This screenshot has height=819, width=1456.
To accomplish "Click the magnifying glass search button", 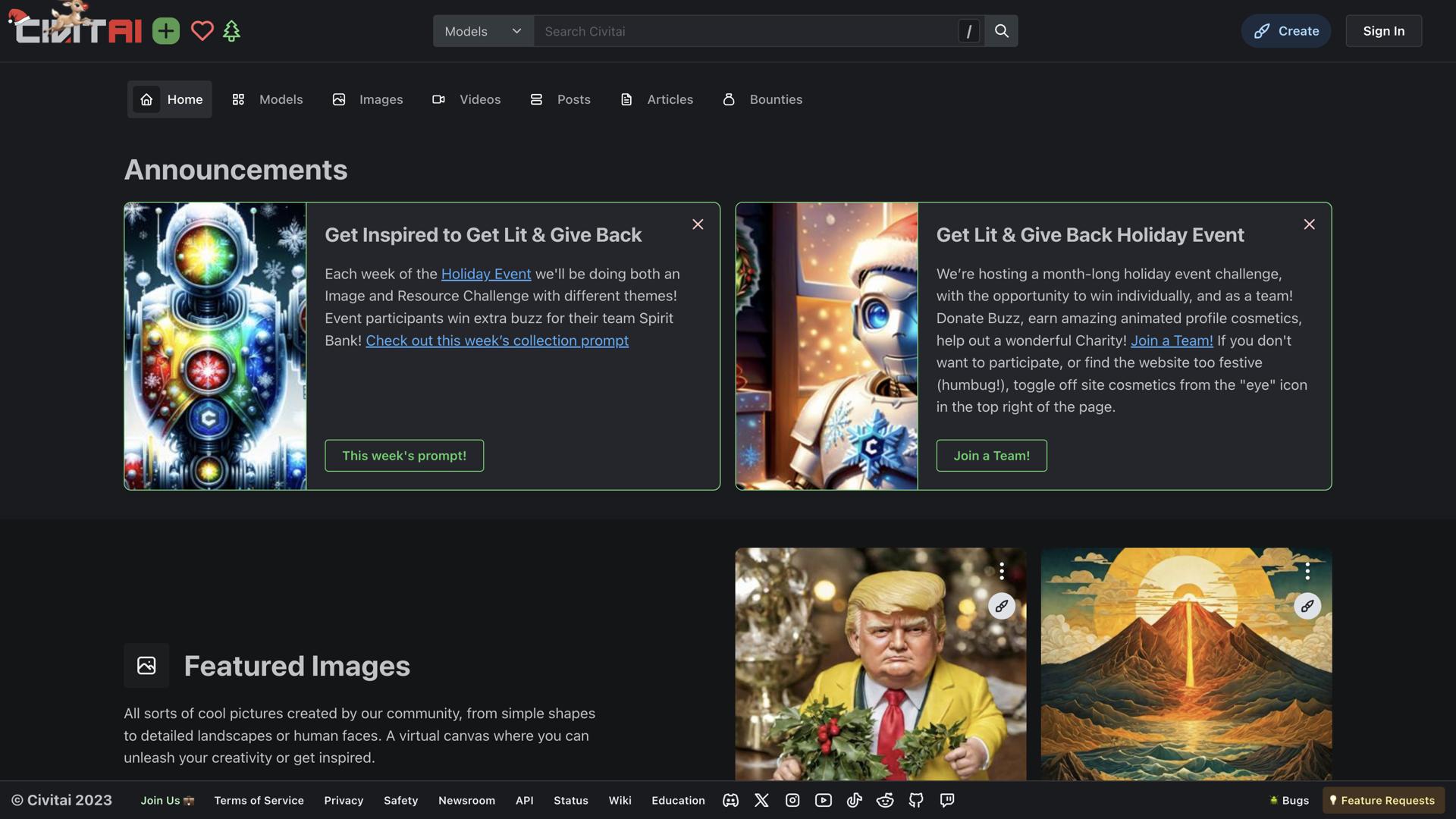I will (1001, 31).
